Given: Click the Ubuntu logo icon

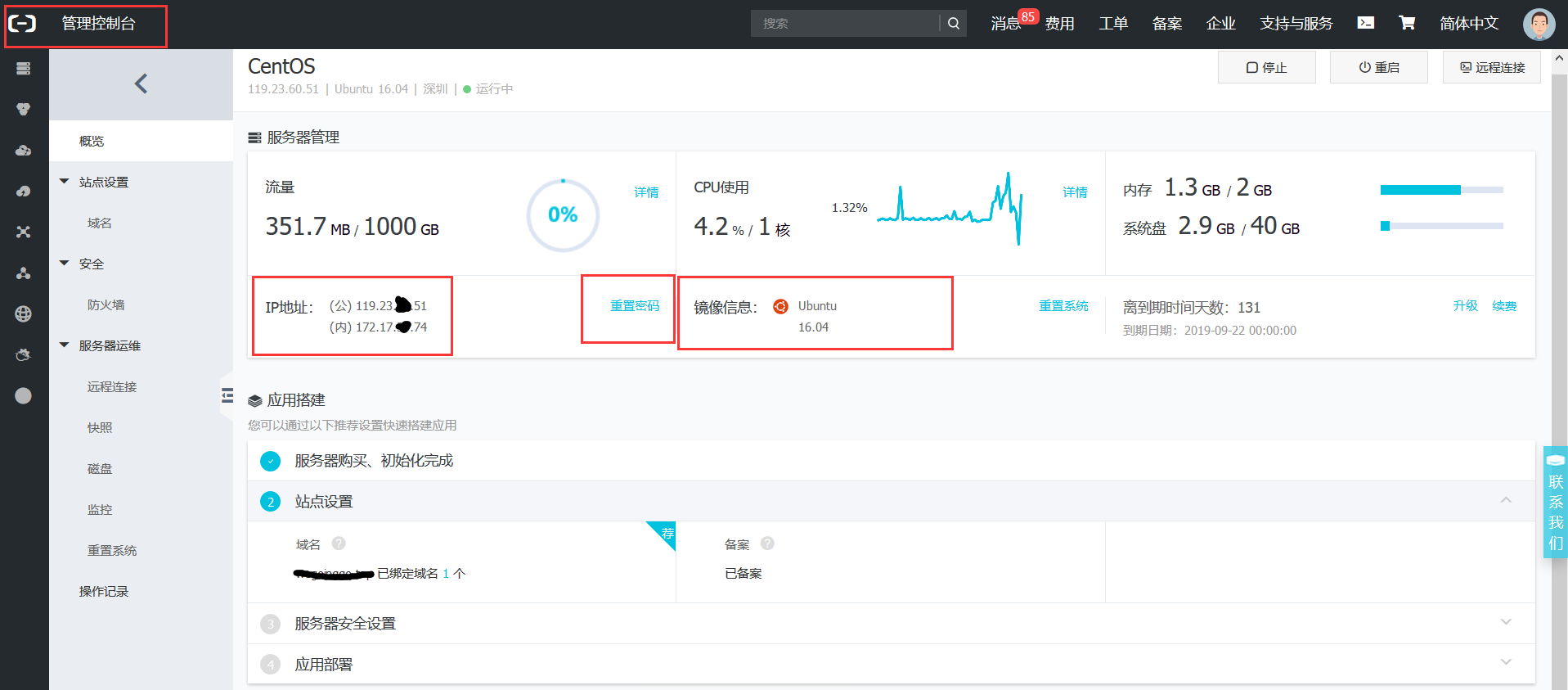Looking at the screenshot, I should (781, 306).
